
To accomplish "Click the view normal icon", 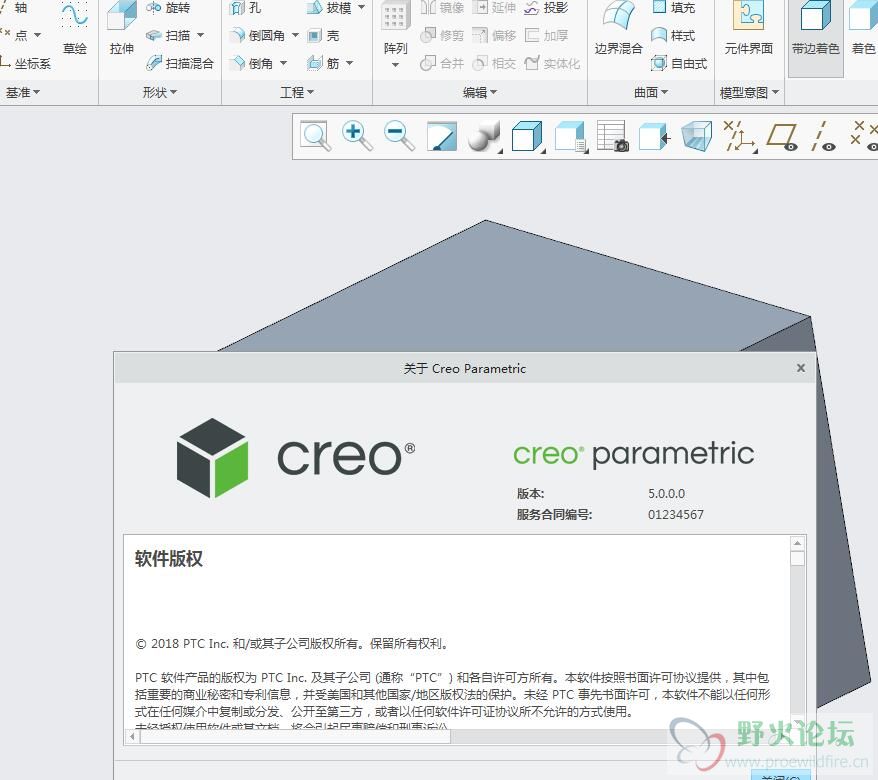I will [x=655, y=136].
